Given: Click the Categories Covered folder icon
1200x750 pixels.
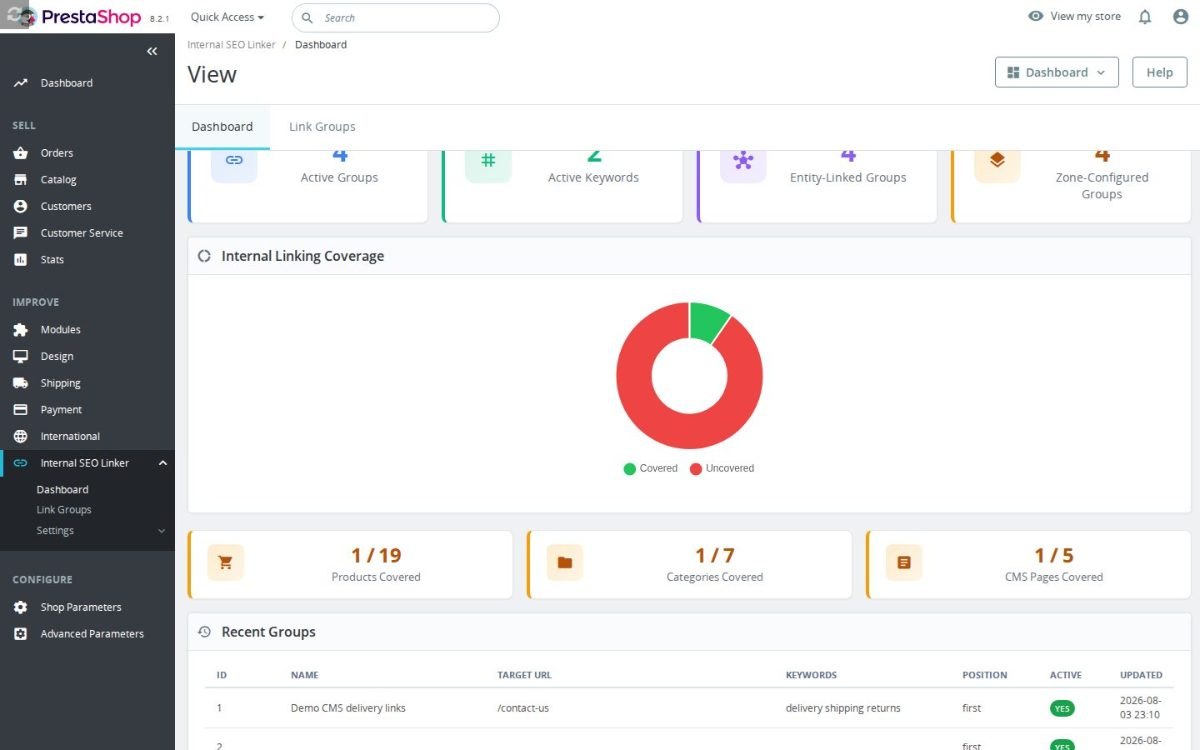Looking at the screenshot, I should click(565, 563).
